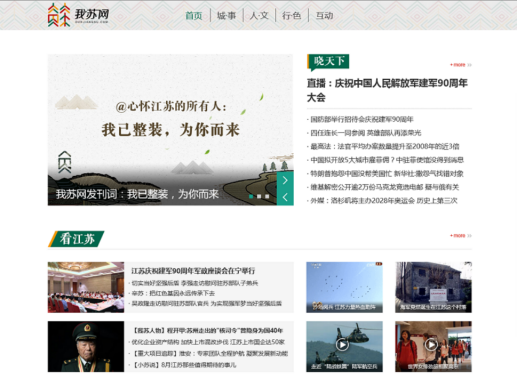Open article 【小苏说】8月江苏那些值得期待的事儿
The height and width of the screenshot is (387, 517).
point(185,365)
